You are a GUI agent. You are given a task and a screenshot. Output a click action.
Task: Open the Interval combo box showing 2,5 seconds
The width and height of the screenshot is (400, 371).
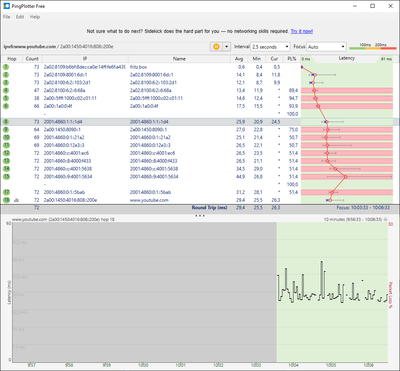[270, 47]
